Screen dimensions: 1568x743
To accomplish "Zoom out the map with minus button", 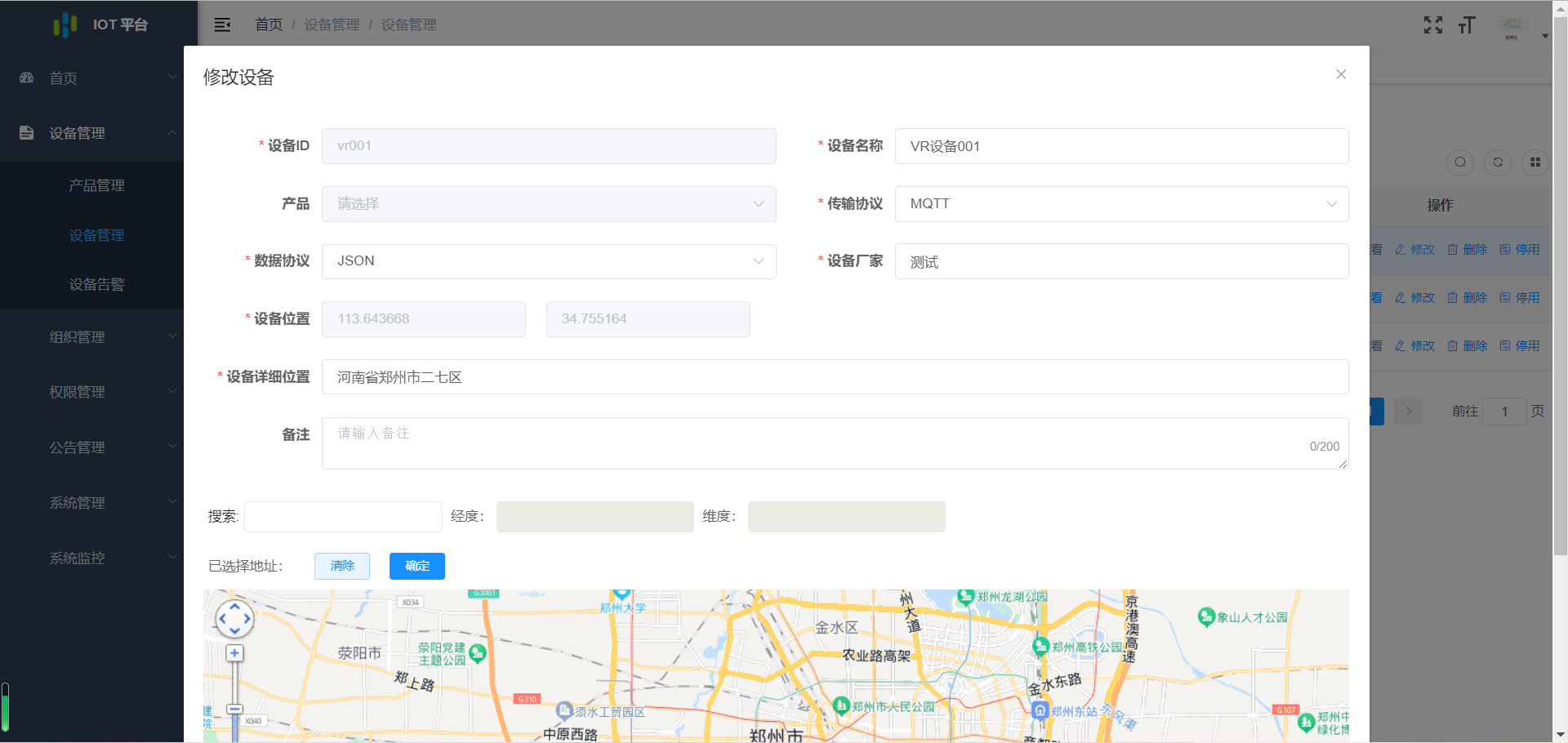I will pos(234,710).
